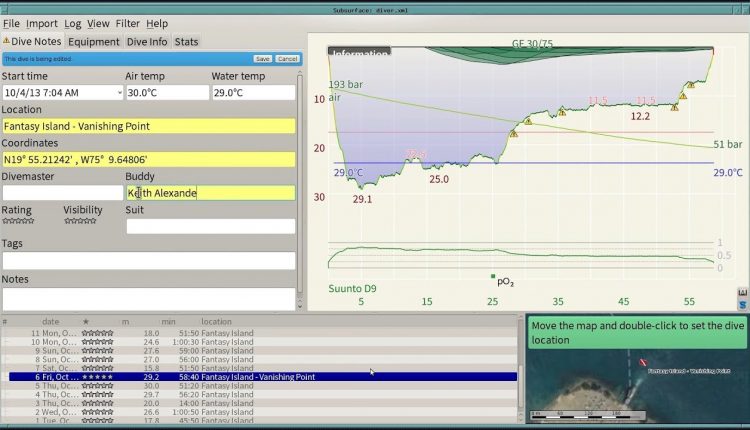This screenshot has height=430, width=750.
Task: Click the 29.1 max depth label
Action: pos(362,199)
